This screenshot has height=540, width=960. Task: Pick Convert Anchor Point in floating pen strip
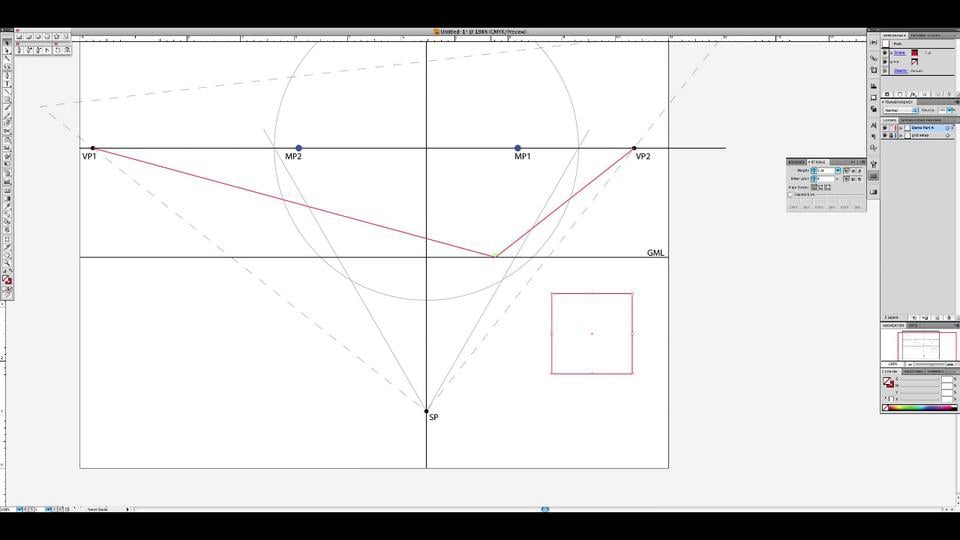pos(48,50)
